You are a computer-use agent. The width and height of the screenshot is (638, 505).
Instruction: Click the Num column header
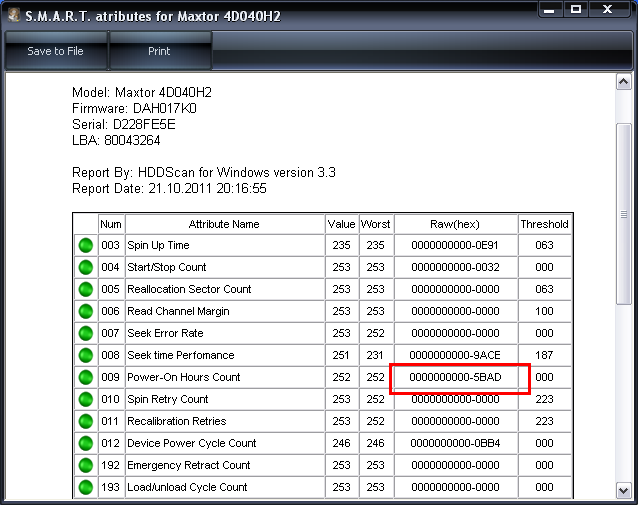coord(111,224)
